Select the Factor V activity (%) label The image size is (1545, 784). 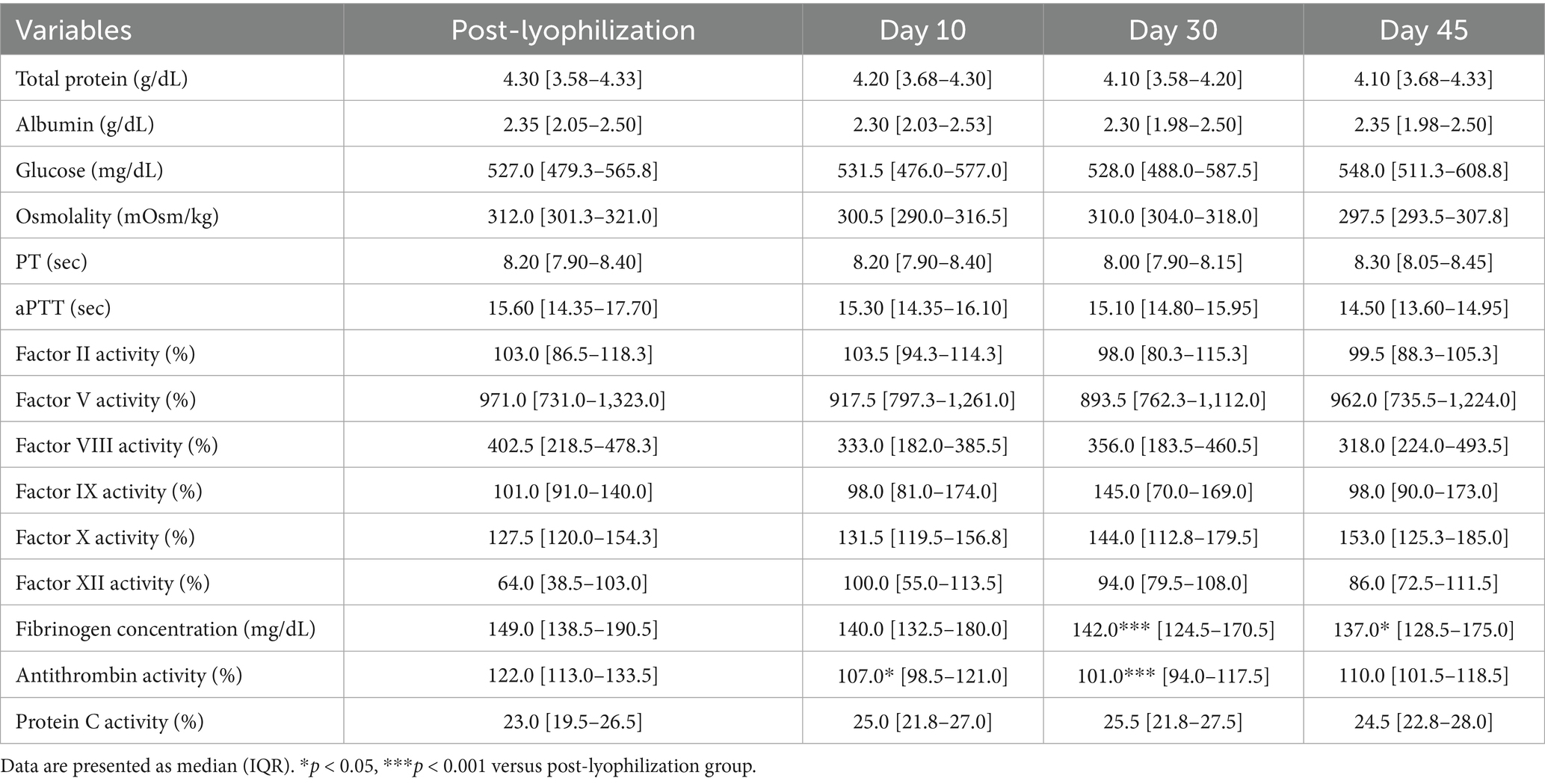105,400
